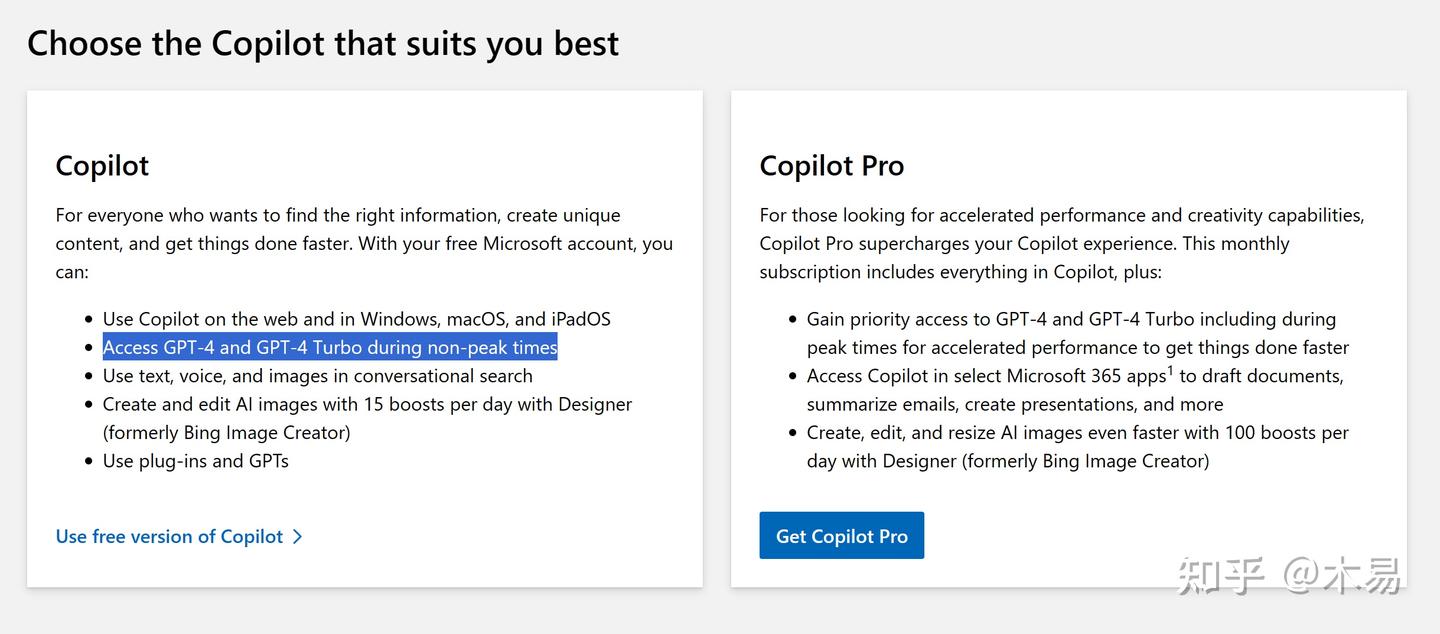Click the Zhihu watermark in the corner
1440x634 pixels.
pos(1289,576)
